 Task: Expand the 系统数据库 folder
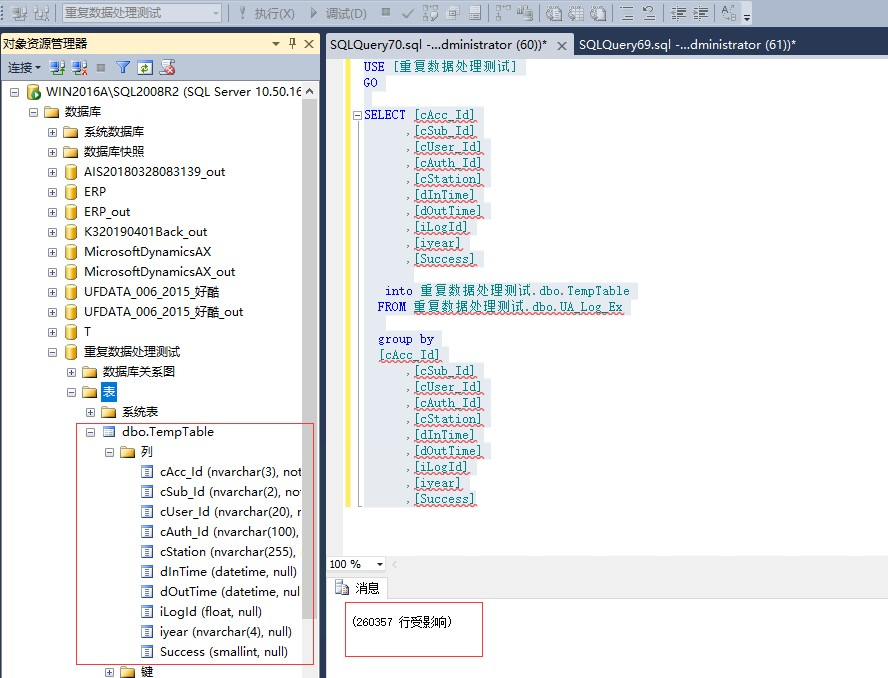(53, 132)
